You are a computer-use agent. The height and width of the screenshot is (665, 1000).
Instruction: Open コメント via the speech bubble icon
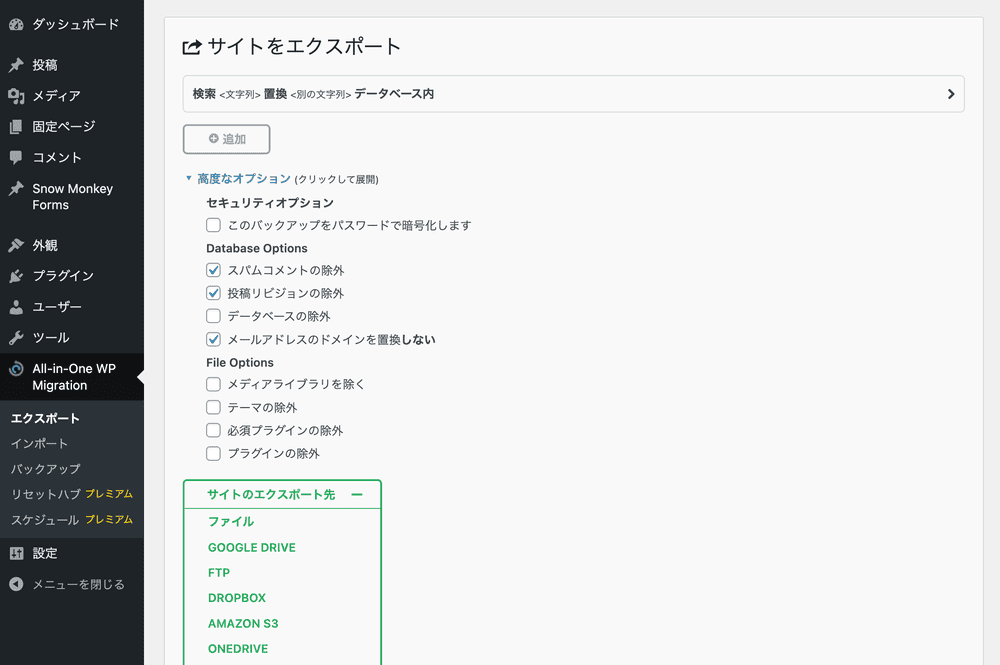tap(15, 157)
